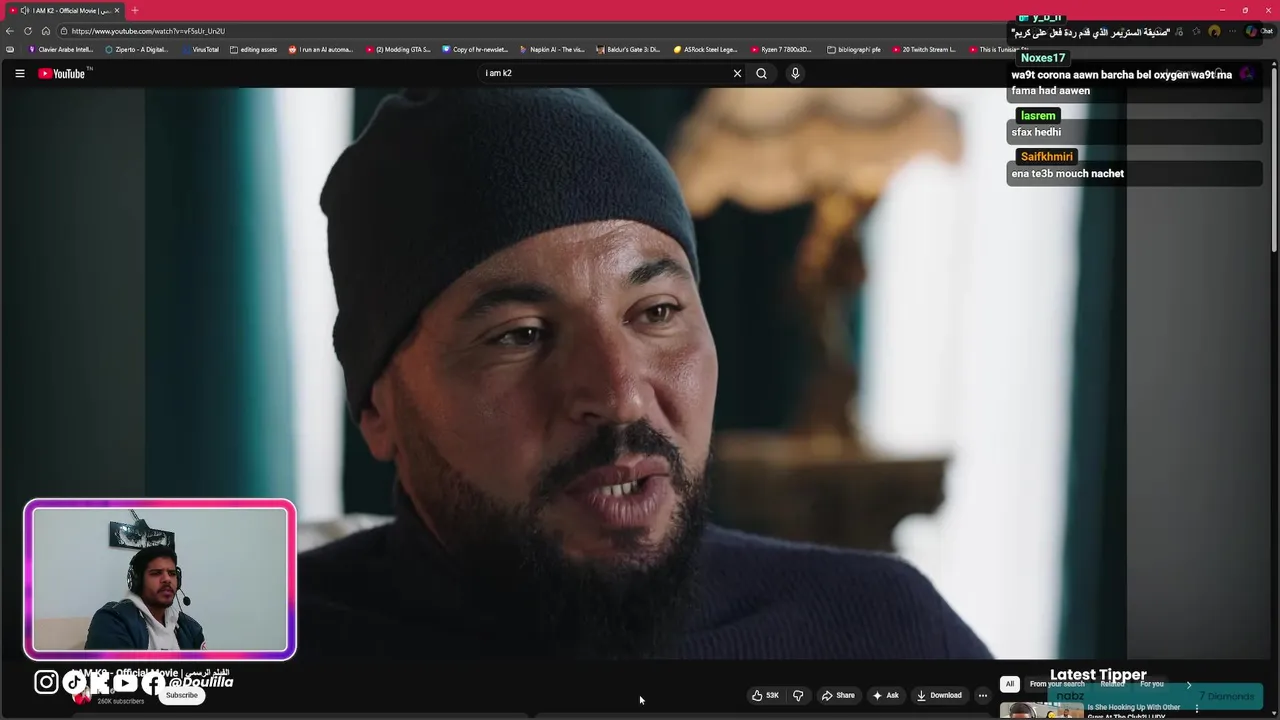This screenshot has height=720, width=1280.
Task: Switch to the 'I AM K2 - Official Movie' tab
Action: point(64,10)
